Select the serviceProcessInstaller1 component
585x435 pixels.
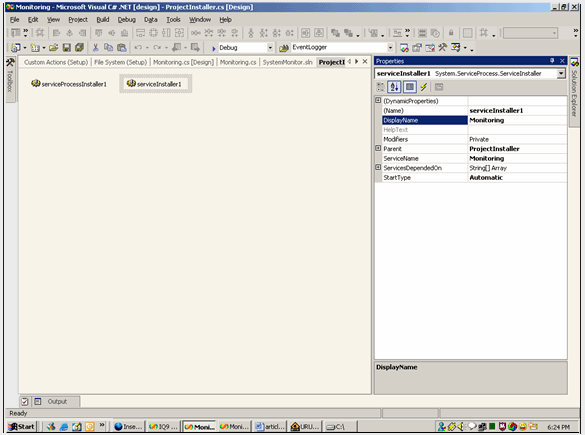[69, 84]
